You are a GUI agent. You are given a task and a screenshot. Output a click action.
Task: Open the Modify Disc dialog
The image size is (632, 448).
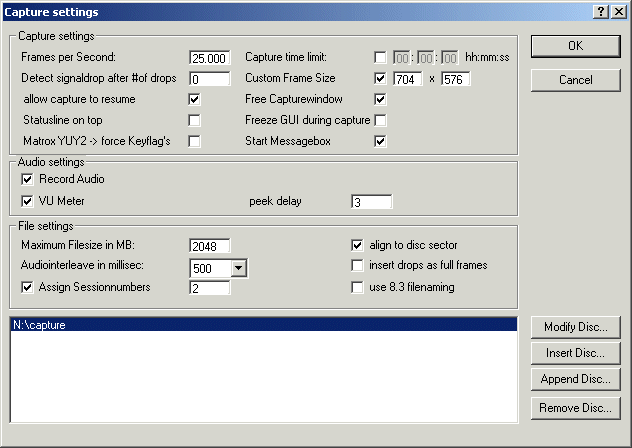pos(575,327)
